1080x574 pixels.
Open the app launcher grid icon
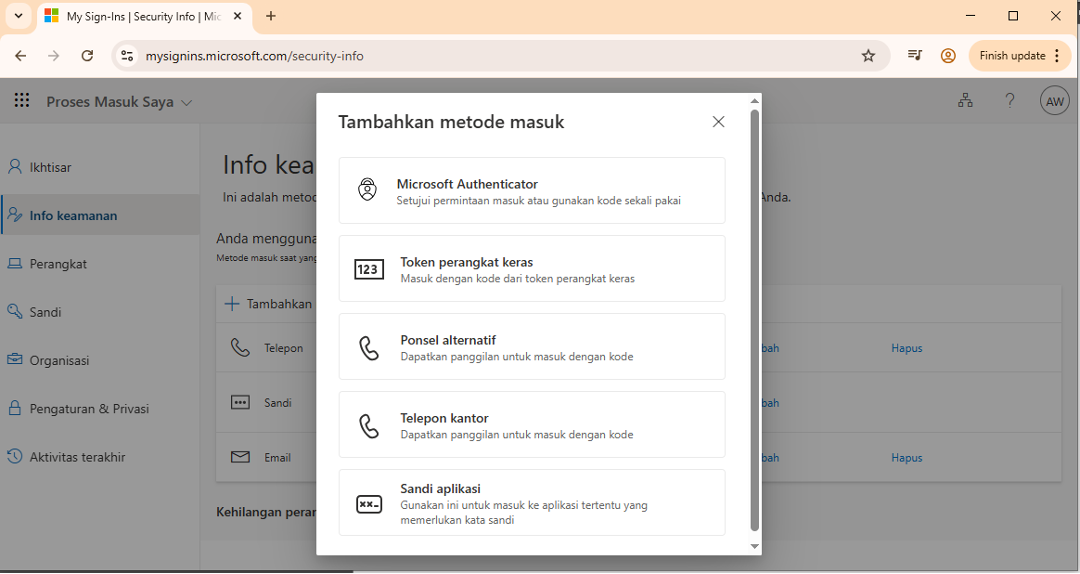click(22, 101)
